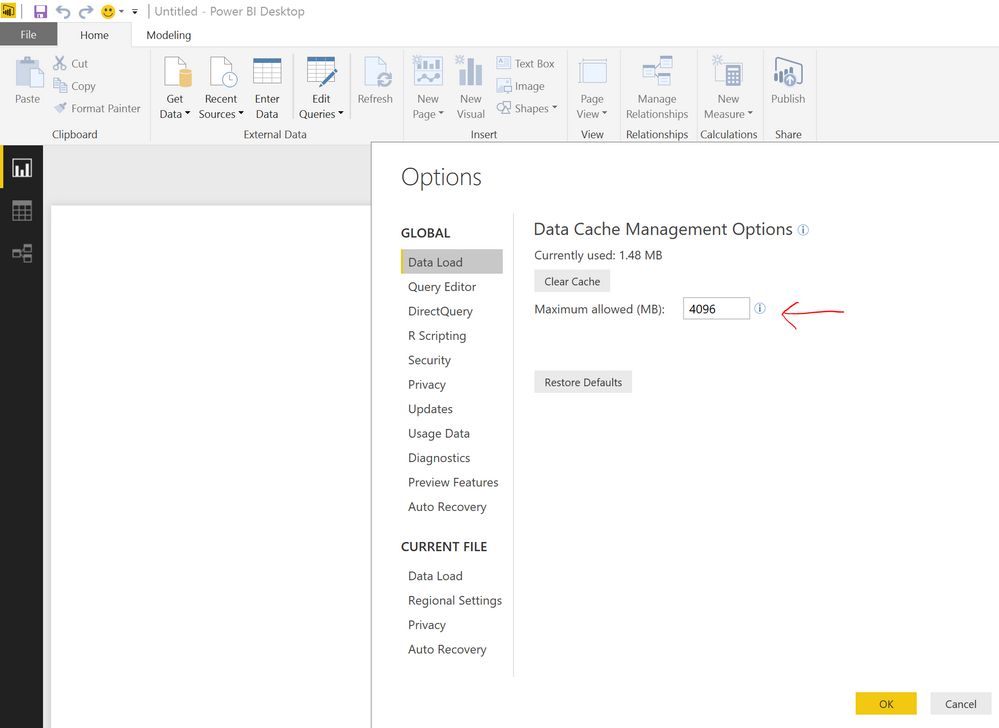Expand the Recent Sources menu
Screen dimensions: 999x728
pyautogui.click(x=220, y=87)
